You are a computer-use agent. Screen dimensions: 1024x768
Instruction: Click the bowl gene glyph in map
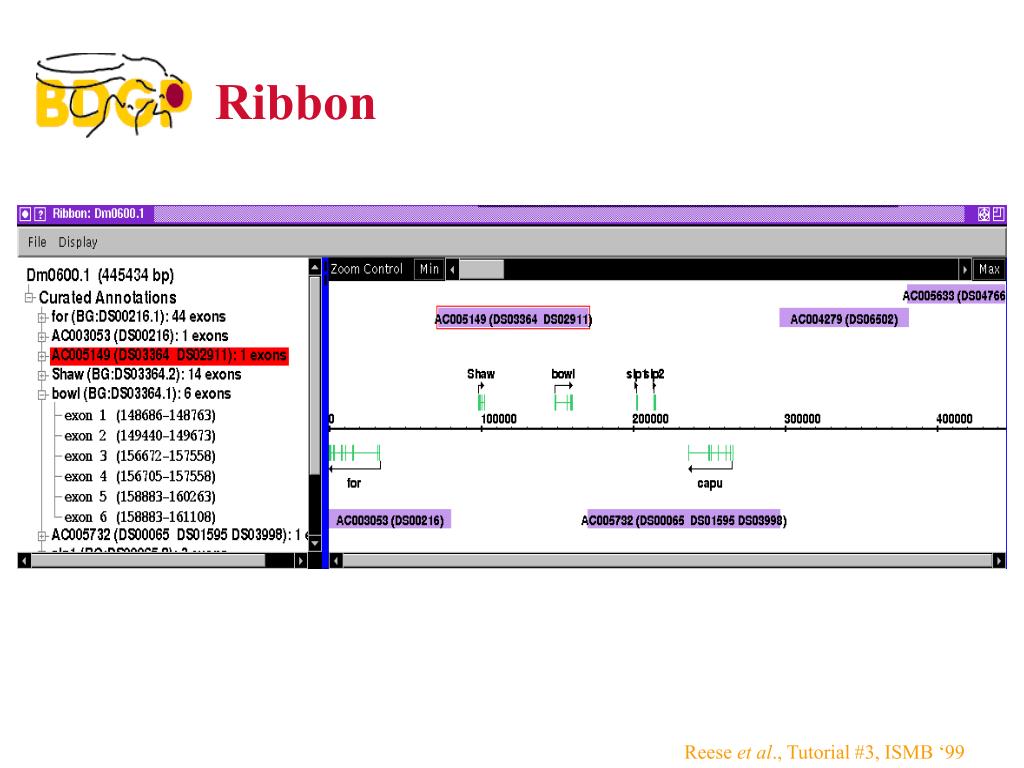tap(564, 403)
